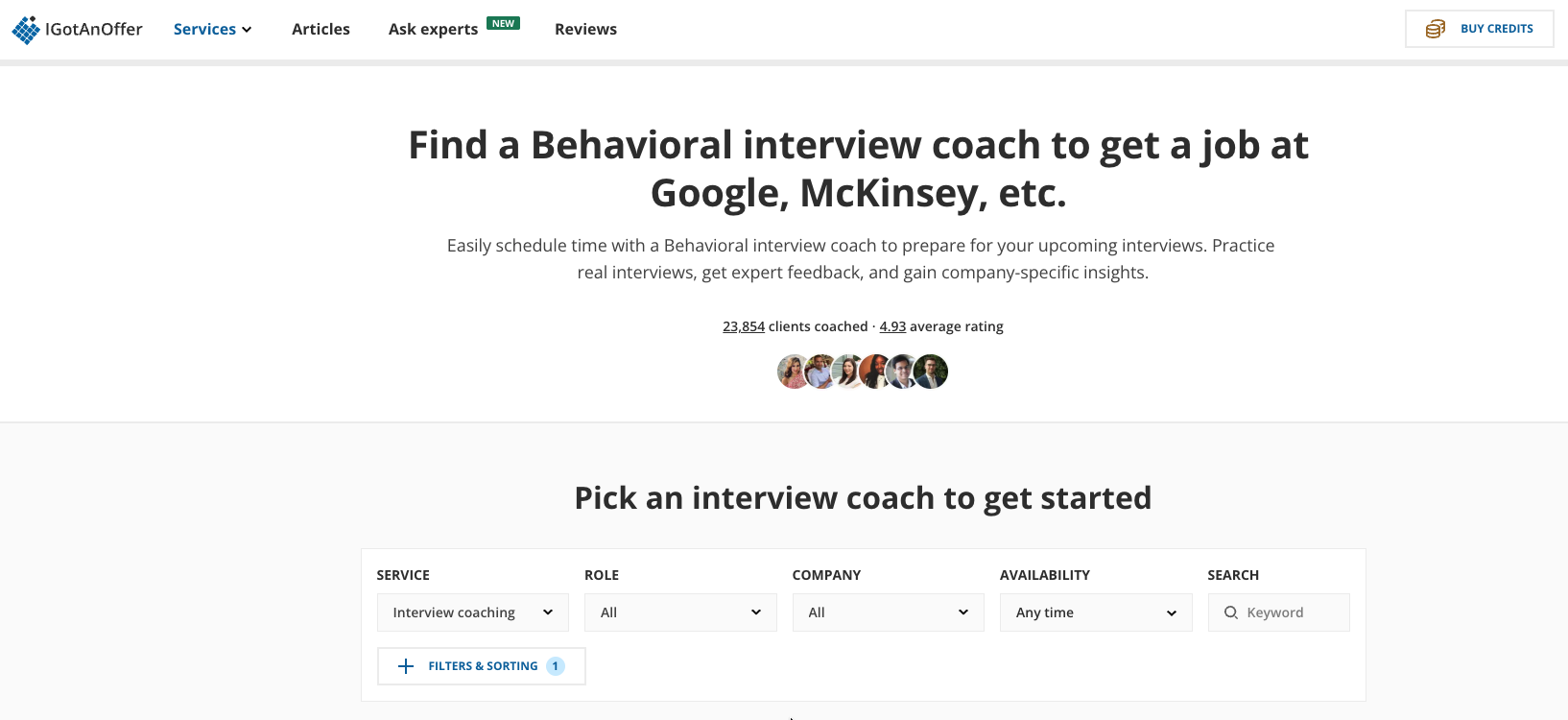The image size is (1568, 720).
Task: Click the first coach avatar thumbnail
Action: (x=793, y=372)
